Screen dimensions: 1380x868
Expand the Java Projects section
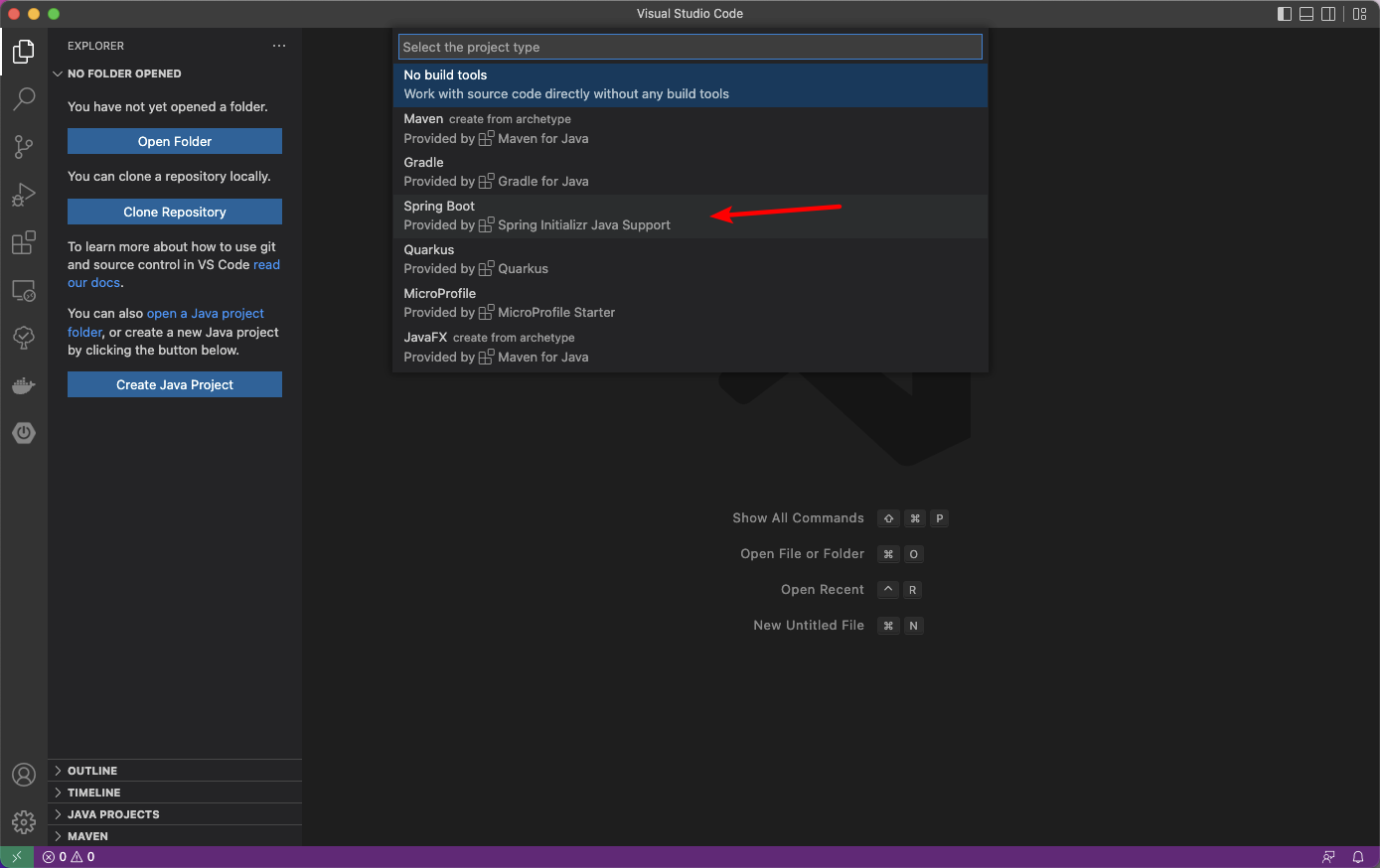[x=175, y=814]
